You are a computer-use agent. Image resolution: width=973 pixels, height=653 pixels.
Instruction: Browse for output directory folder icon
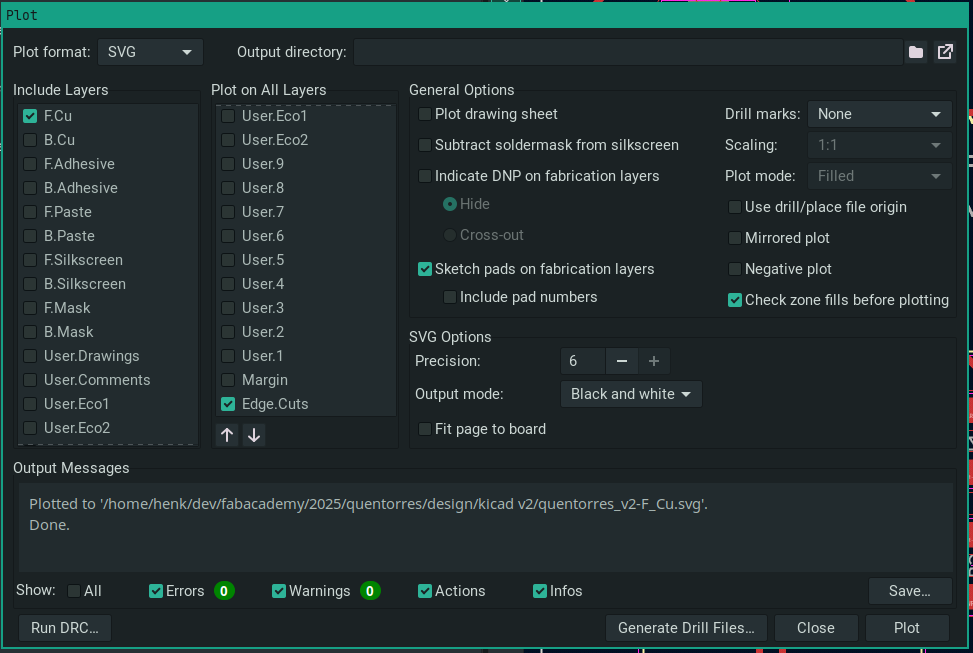coord(916,53)
